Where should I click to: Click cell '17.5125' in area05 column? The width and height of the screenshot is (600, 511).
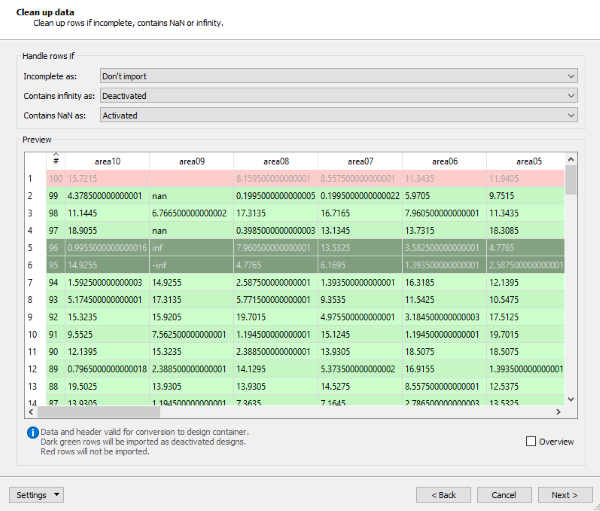click(x=526, y=317)
